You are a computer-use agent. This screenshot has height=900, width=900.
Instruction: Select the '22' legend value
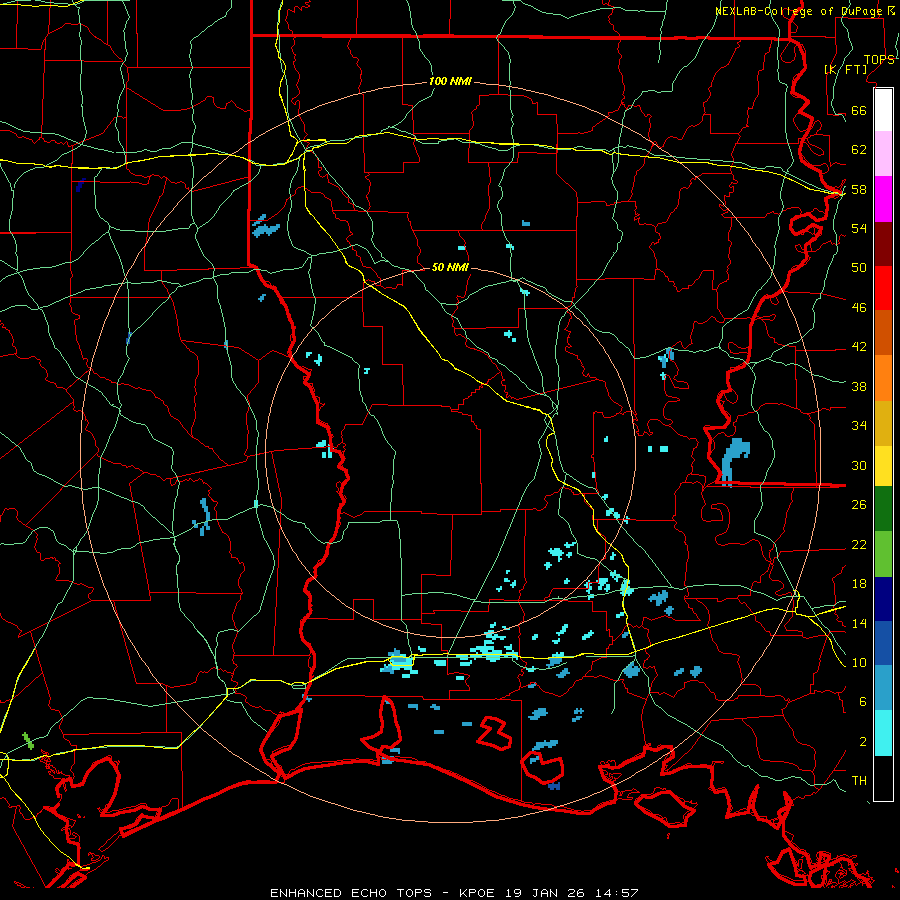point(859,544)
